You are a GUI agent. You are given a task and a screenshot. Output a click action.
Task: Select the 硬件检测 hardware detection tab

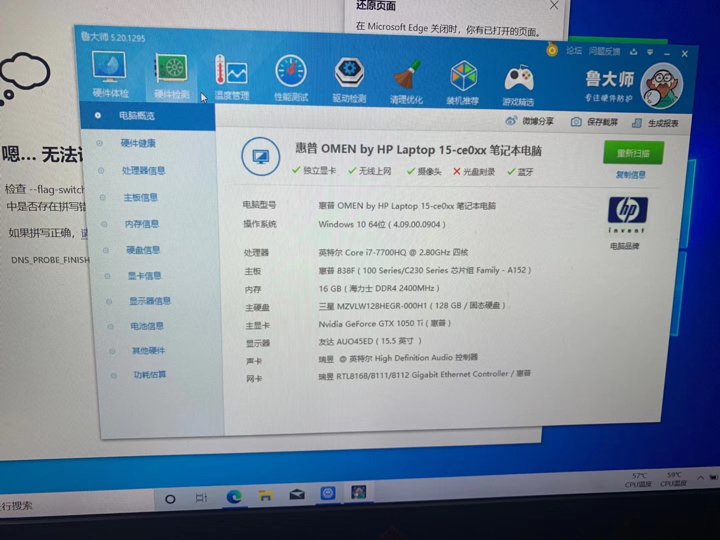(x=171, y=76)
